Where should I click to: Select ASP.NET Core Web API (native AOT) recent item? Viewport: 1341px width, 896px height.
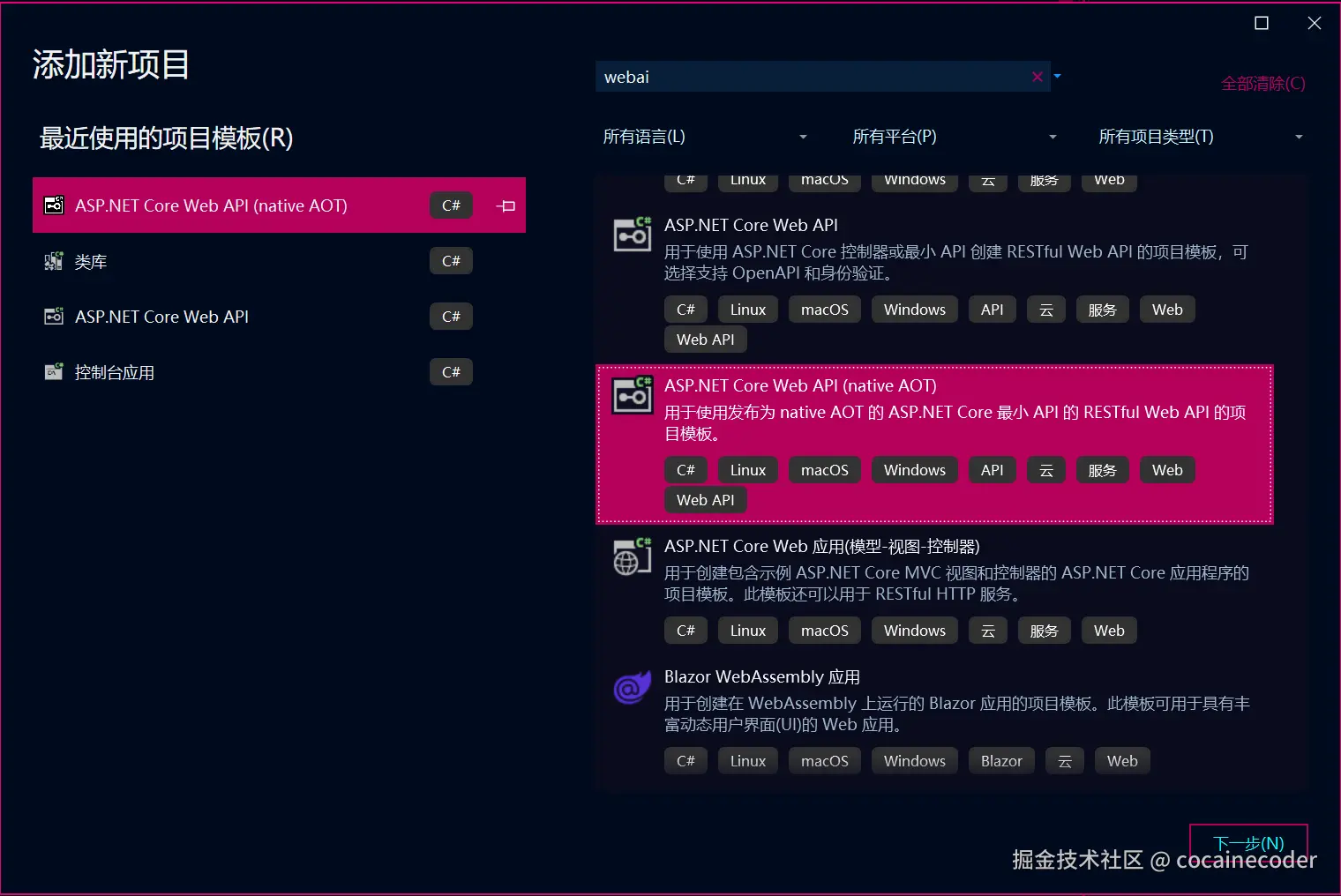coord(279,205)
